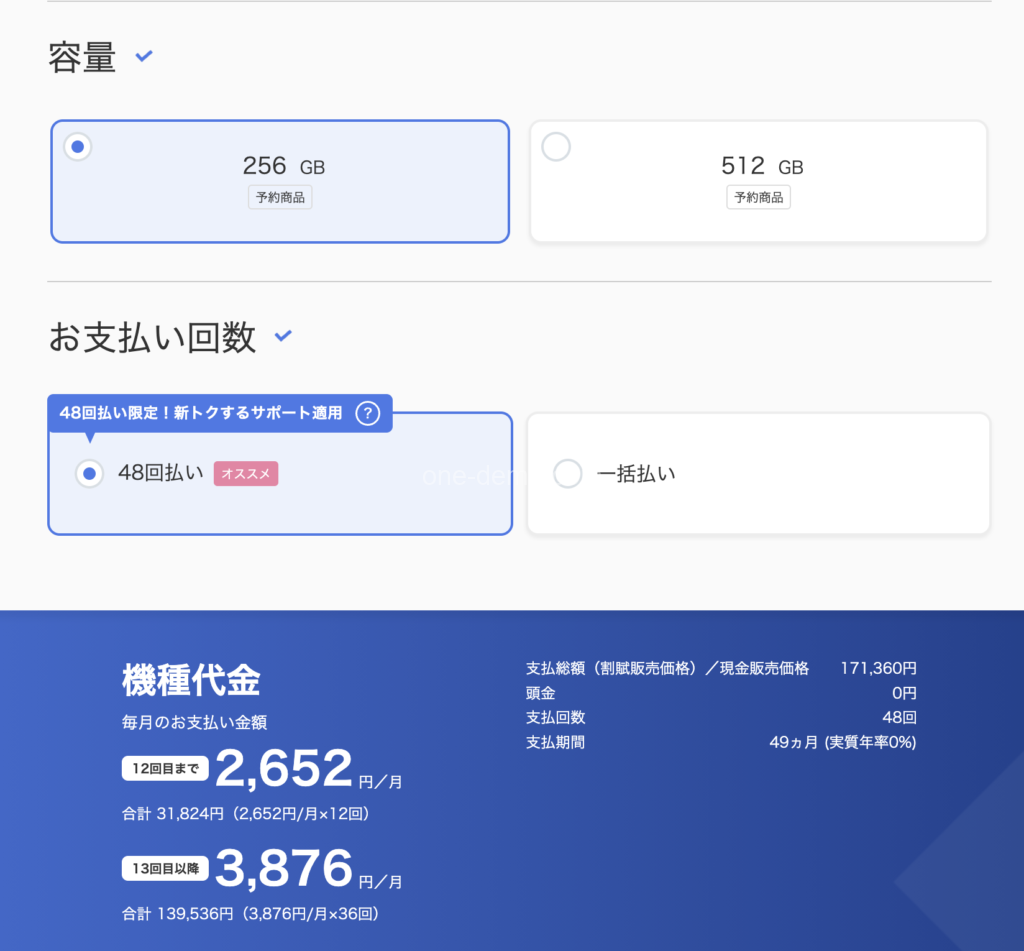
Task: Click 予約商品 tag under 256 GB
Action: point(280,198)
